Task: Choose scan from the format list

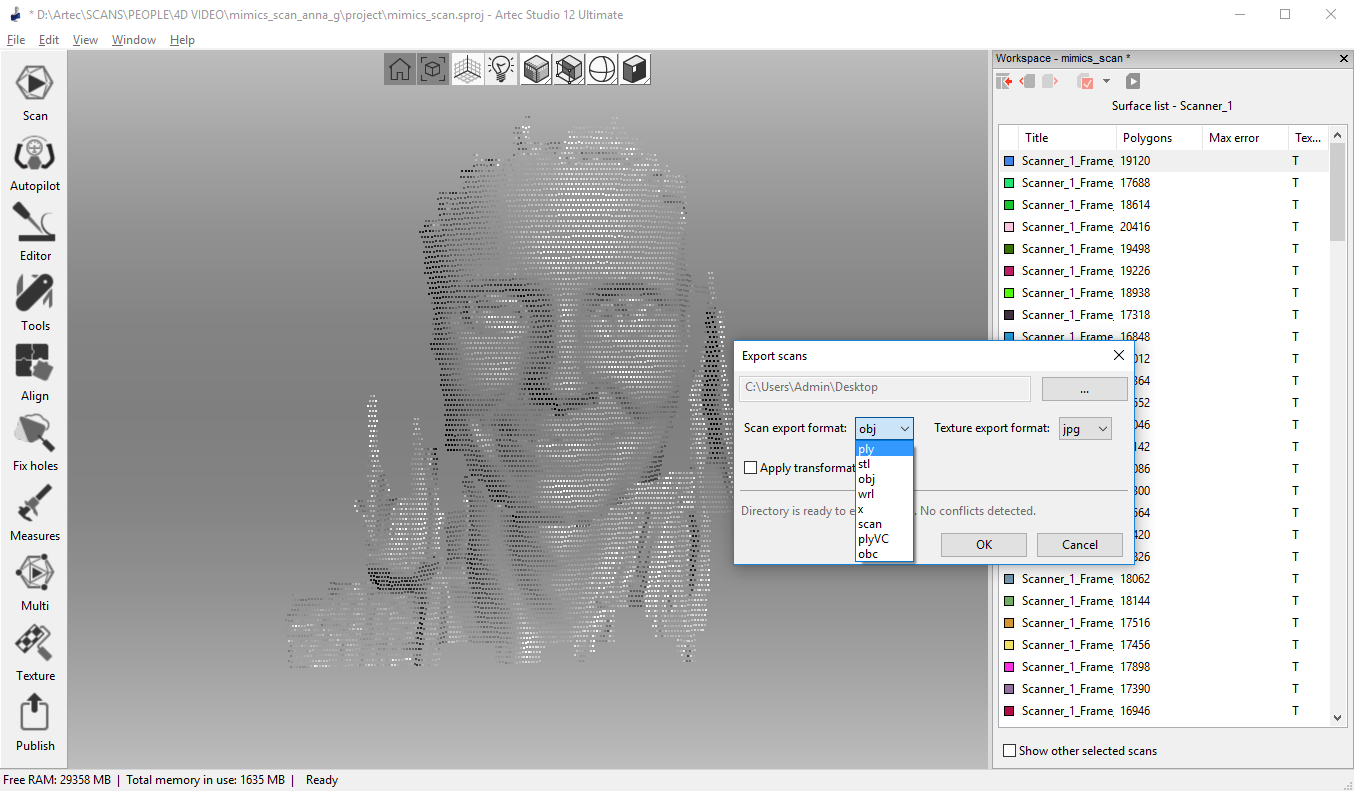Action: click(x=884, y=524)
